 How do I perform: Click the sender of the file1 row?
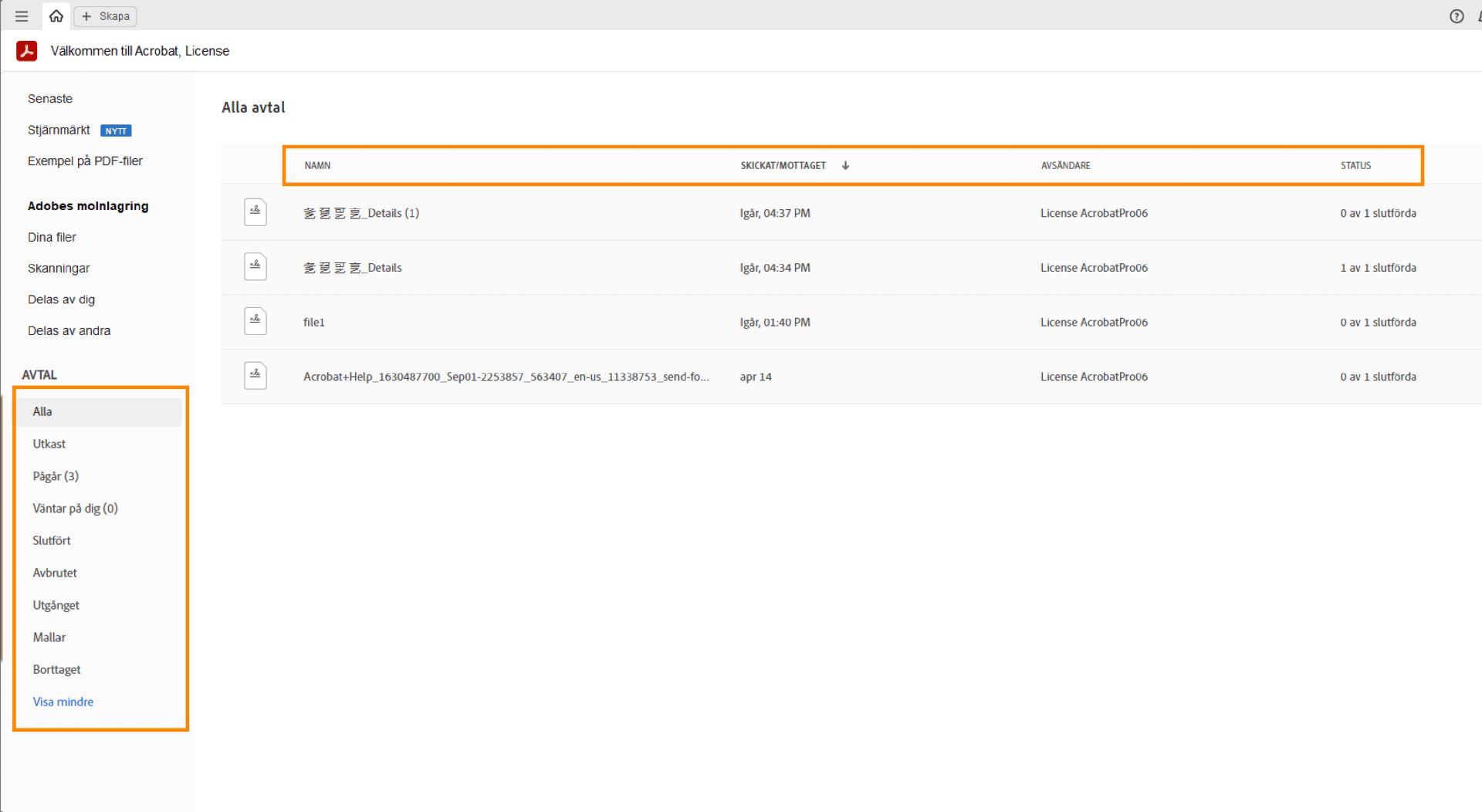1094,323
